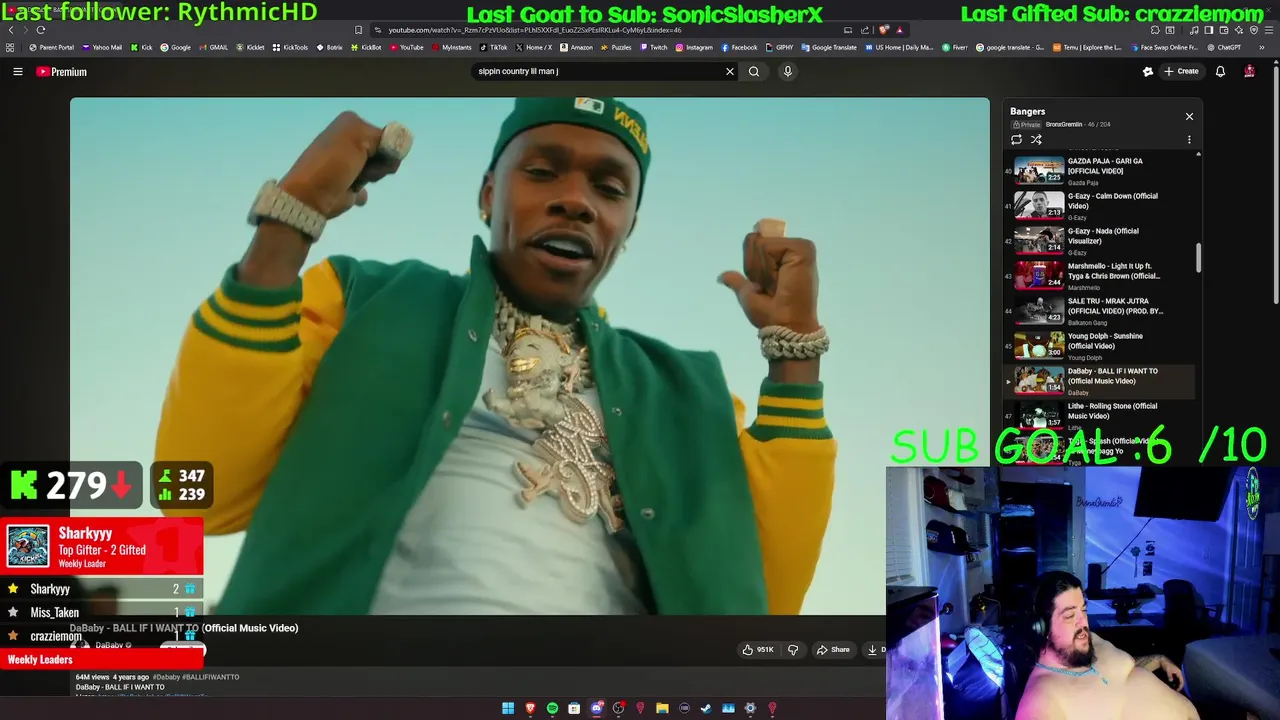This screenshot has height=720, width=1280.
Task: Share the video
Action: click(x=833, y=650)
